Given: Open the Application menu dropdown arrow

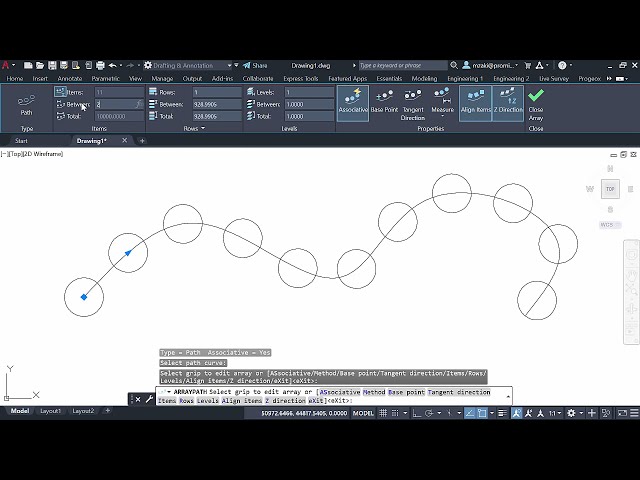Looking at the screenshot, I should pyautogui.click(x=13, y=65).
